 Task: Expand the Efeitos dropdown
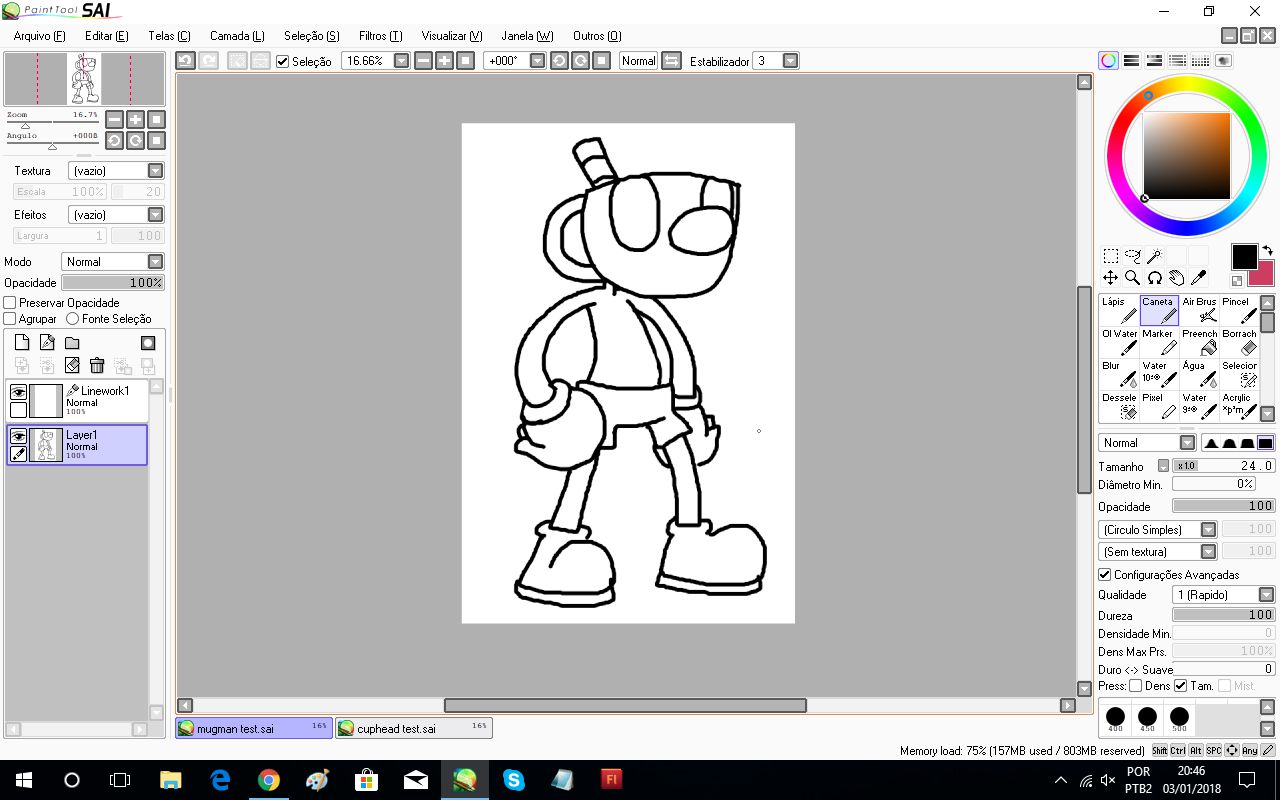155,215
